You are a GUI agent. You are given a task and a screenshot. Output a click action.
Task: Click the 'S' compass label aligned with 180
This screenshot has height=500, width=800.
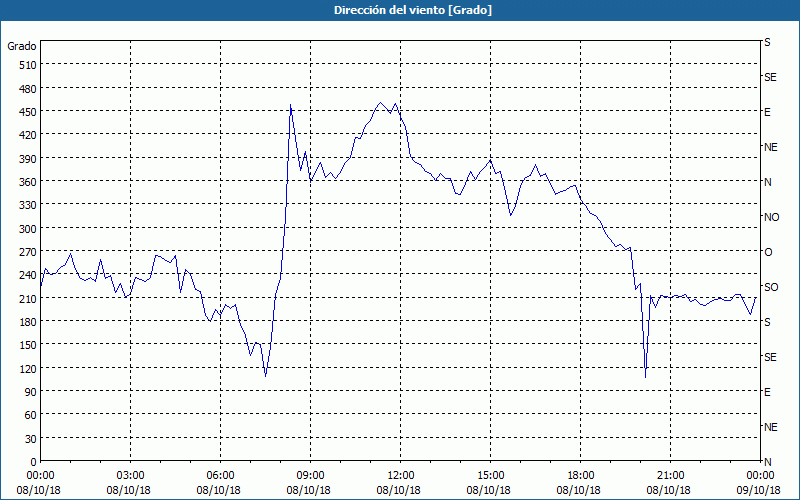(767, 322)
